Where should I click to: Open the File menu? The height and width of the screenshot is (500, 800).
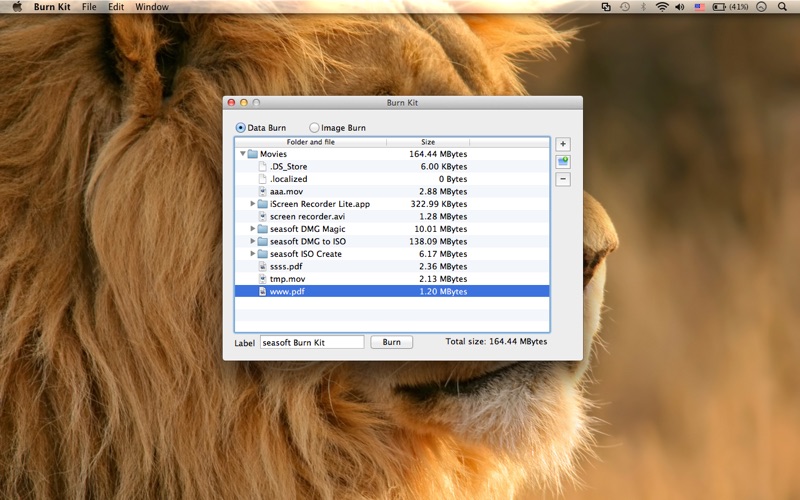coord(89,7)
